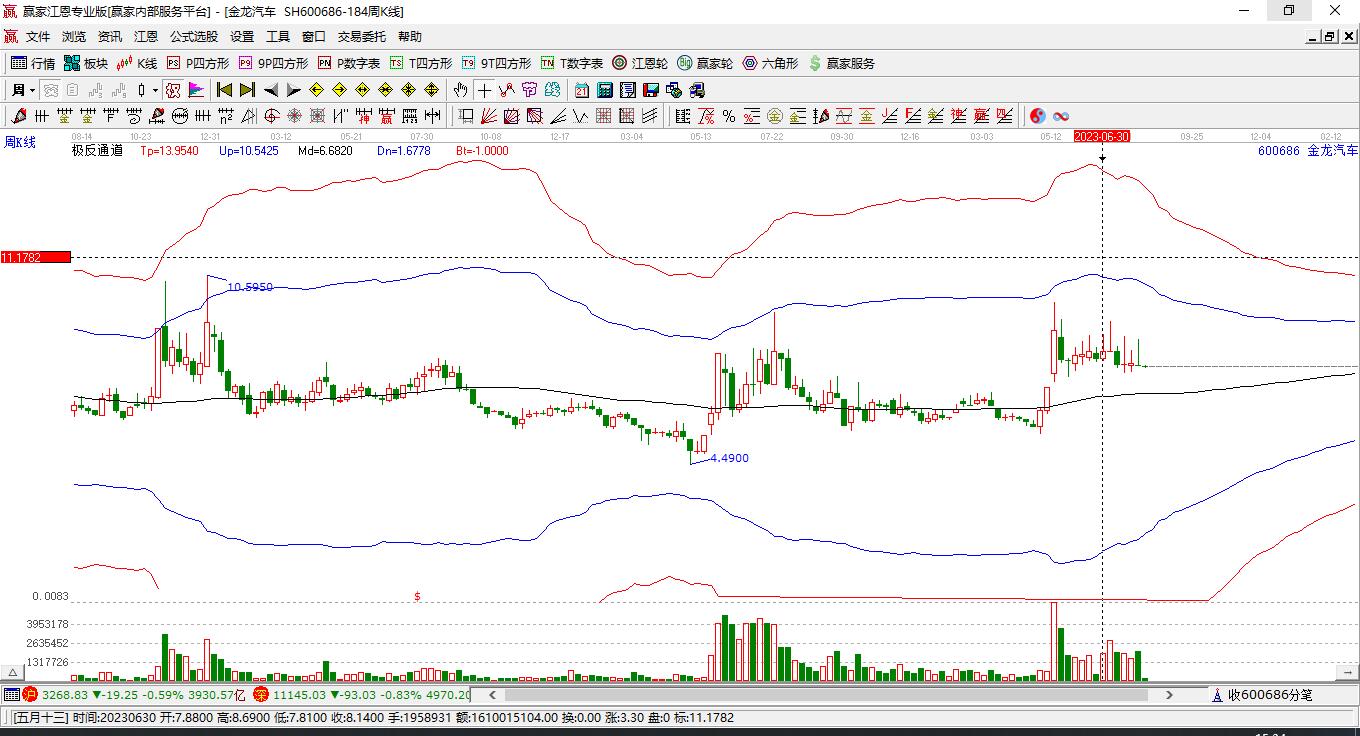This screenshot has height=736, width=1360.
Task: Step chart one bar right
Action: [293, 90]
